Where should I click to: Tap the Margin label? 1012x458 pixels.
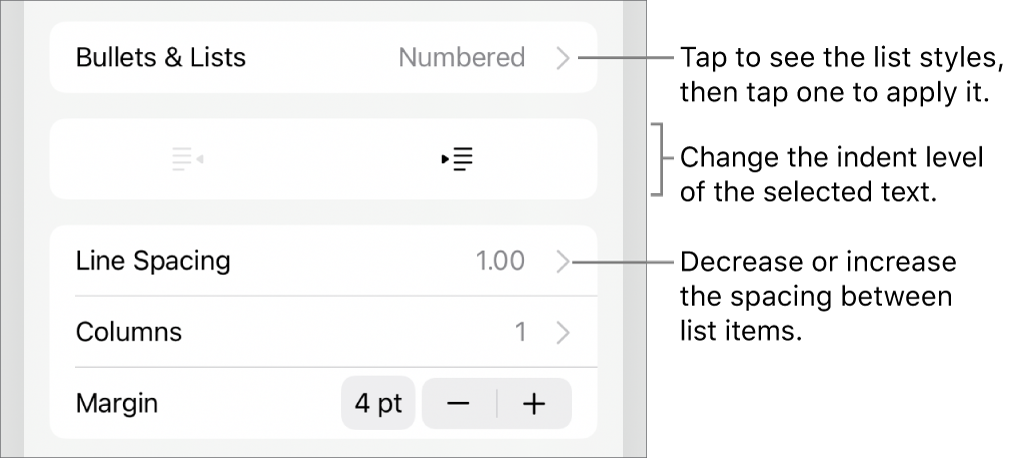tap(117, 404)
